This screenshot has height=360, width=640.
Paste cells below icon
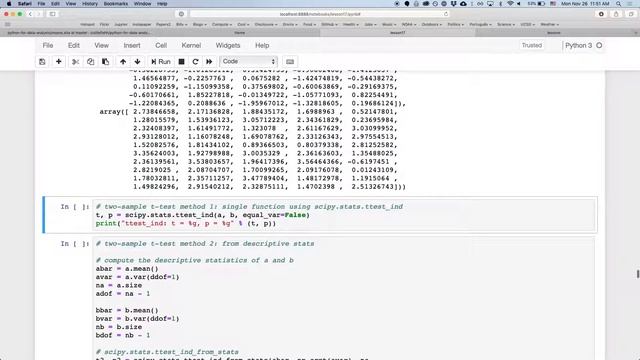click(106, 62)
